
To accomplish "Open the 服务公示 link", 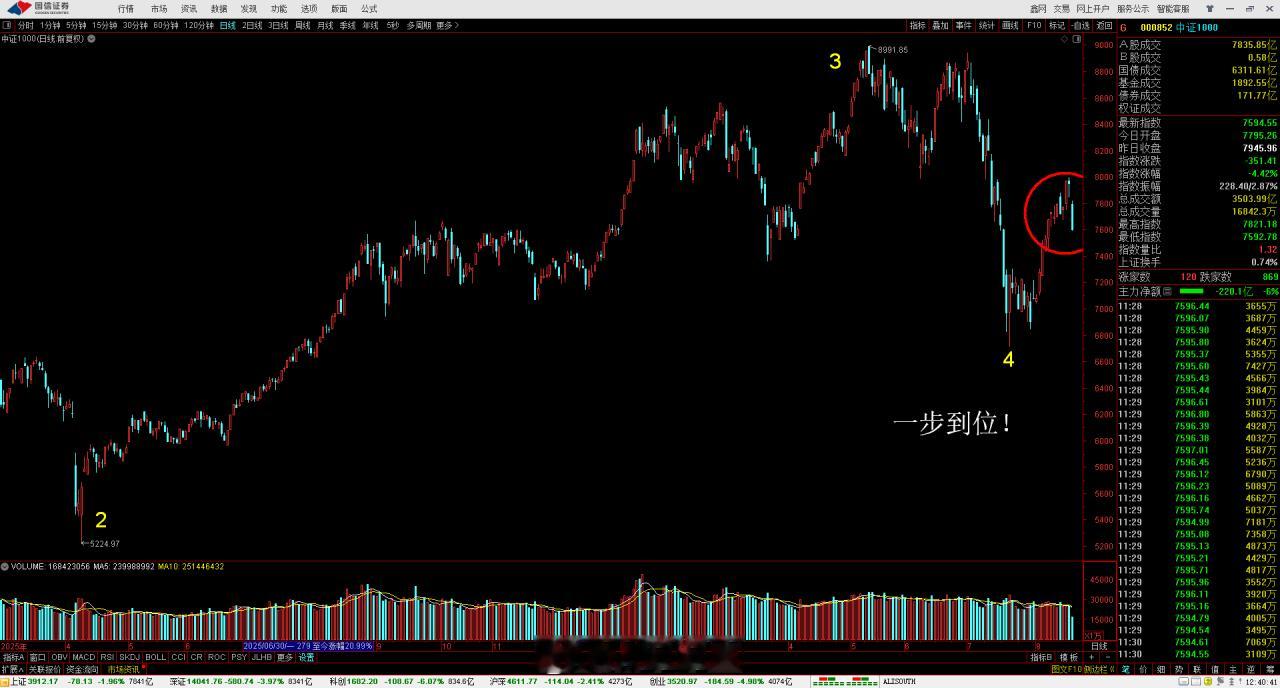I will coord(1133,8).
